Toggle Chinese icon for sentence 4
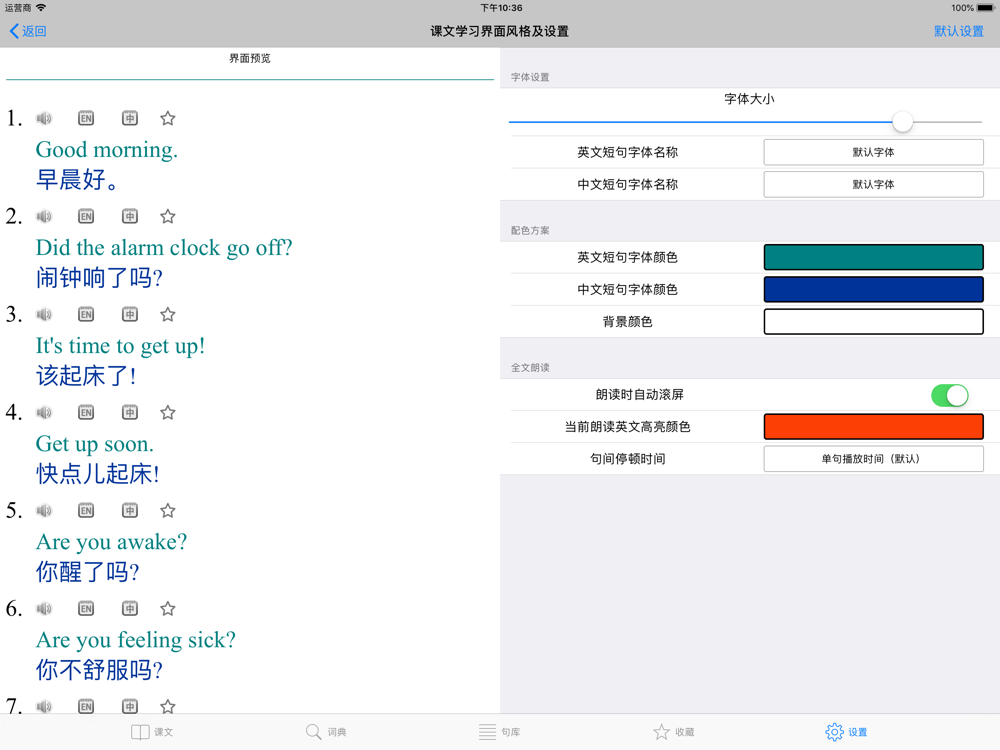Image resolution: width=1000 pixels, height=750 pixels. (x=130, y=413)
